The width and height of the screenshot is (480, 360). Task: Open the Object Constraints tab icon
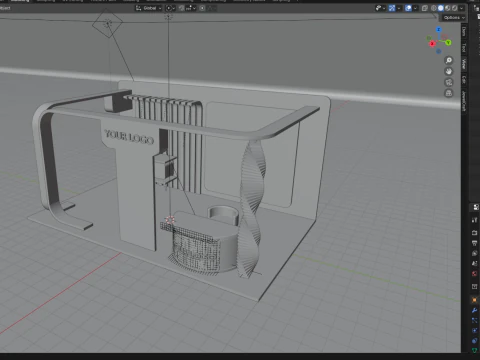coord(475,341)
